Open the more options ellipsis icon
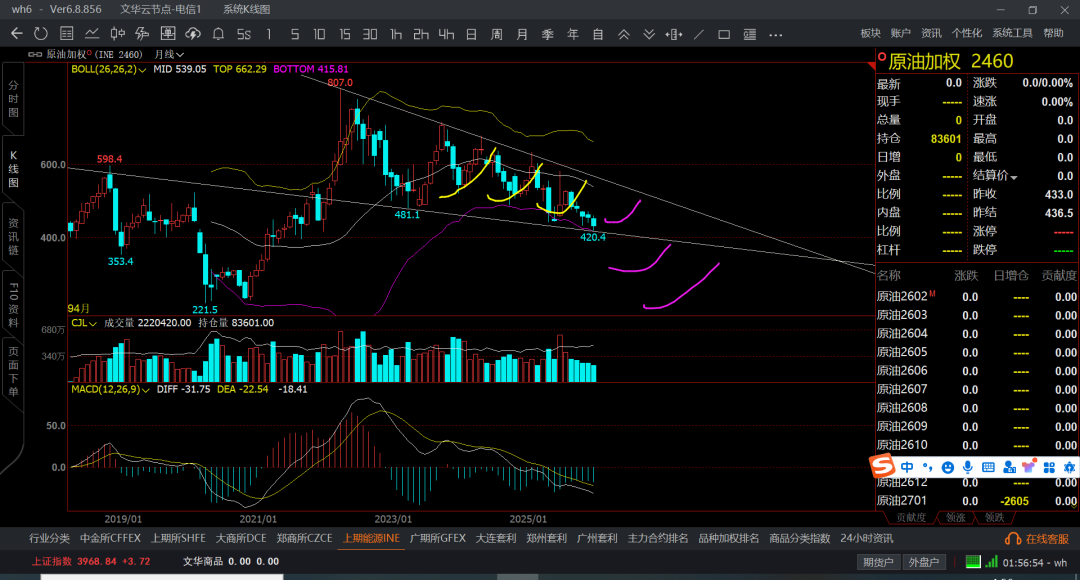1080x580 pixels. pos(776,34)
